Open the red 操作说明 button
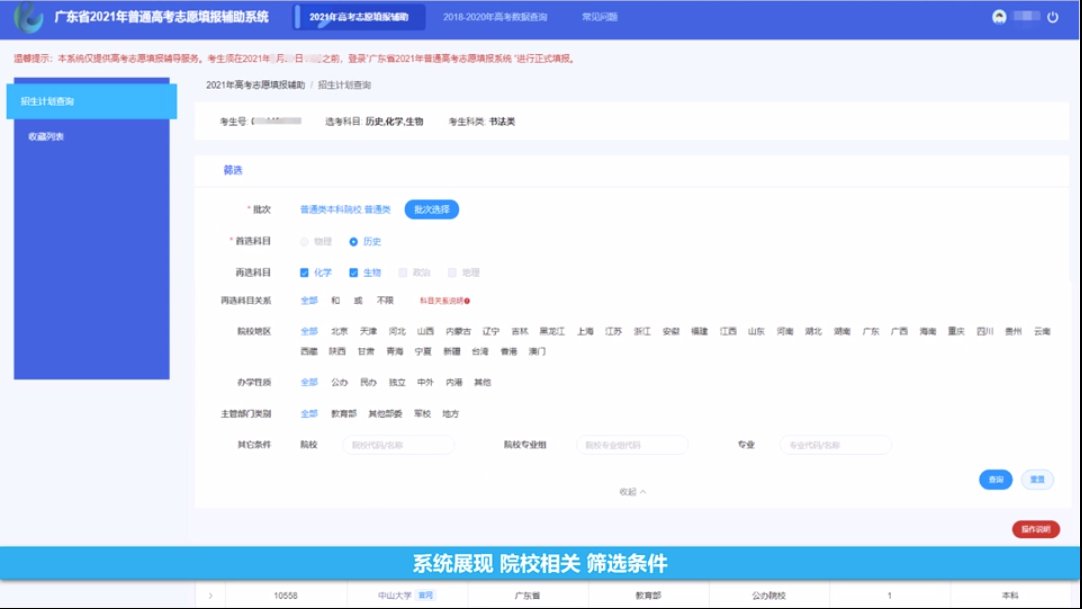The width and height of the screenshot is (1082, 609). tap(1035, 530)
